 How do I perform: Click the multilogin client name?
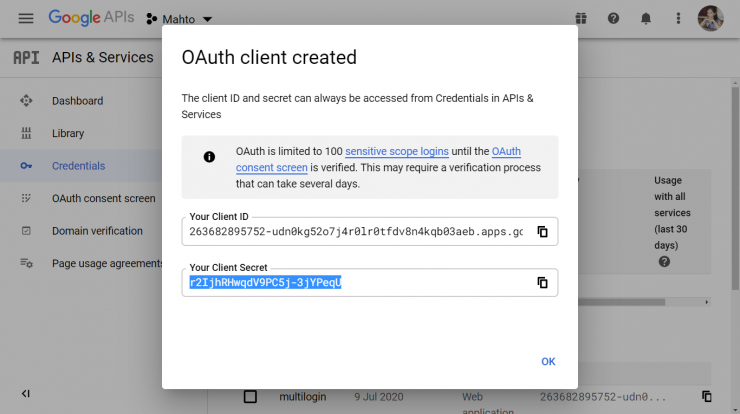303,397
